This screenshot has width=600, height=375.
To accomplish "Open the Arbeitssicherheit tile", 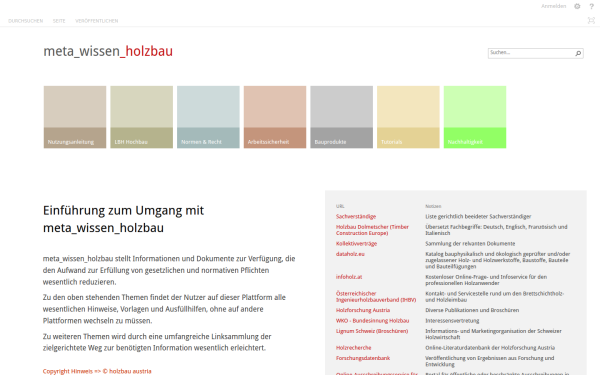I will 275,117.
